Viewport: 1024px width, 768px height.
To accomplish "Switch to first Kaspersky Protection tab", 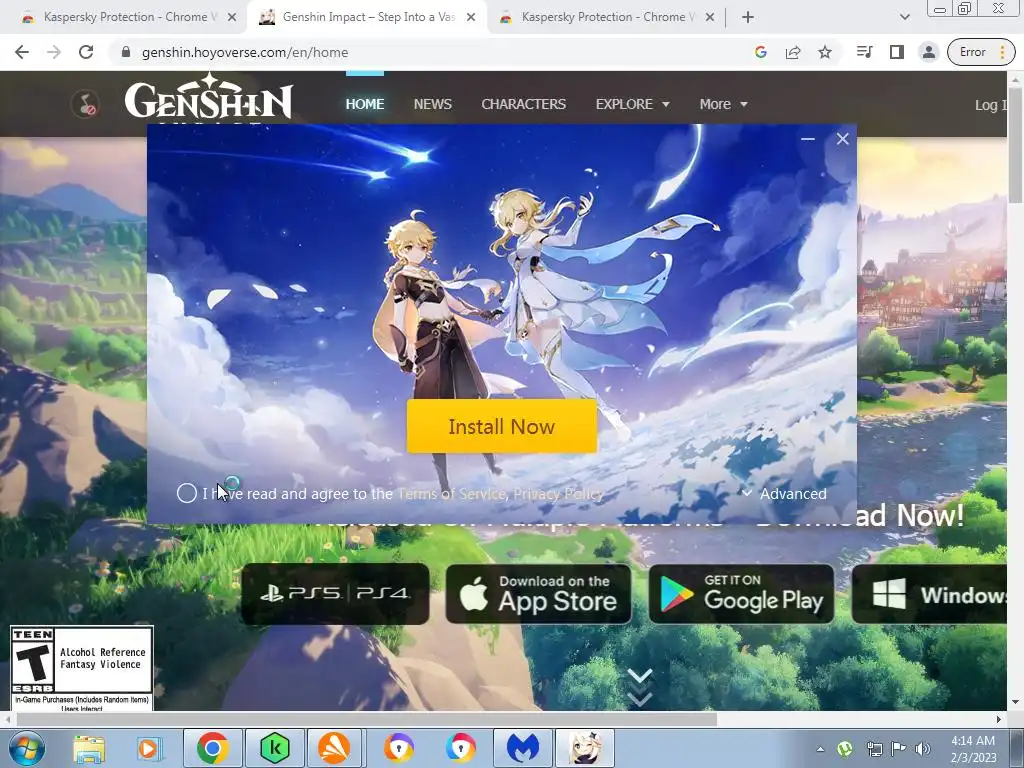I will click(129, 17).
